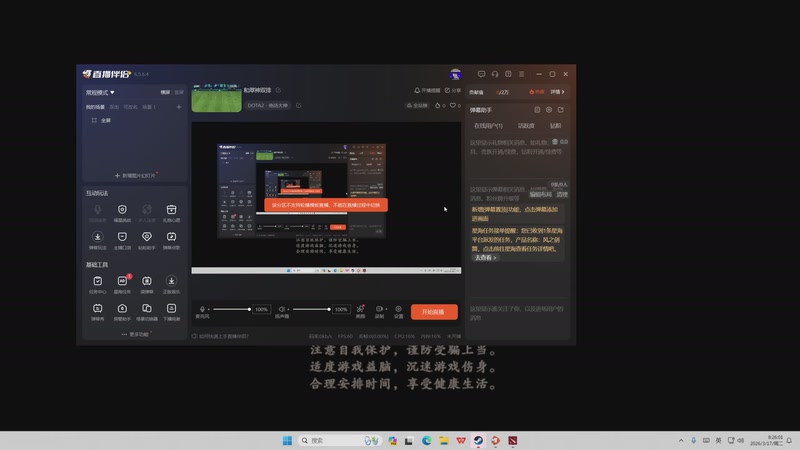
Task: Select 横屏 landscape orientation
Action: pyautogui.click(x=165, y=92)
